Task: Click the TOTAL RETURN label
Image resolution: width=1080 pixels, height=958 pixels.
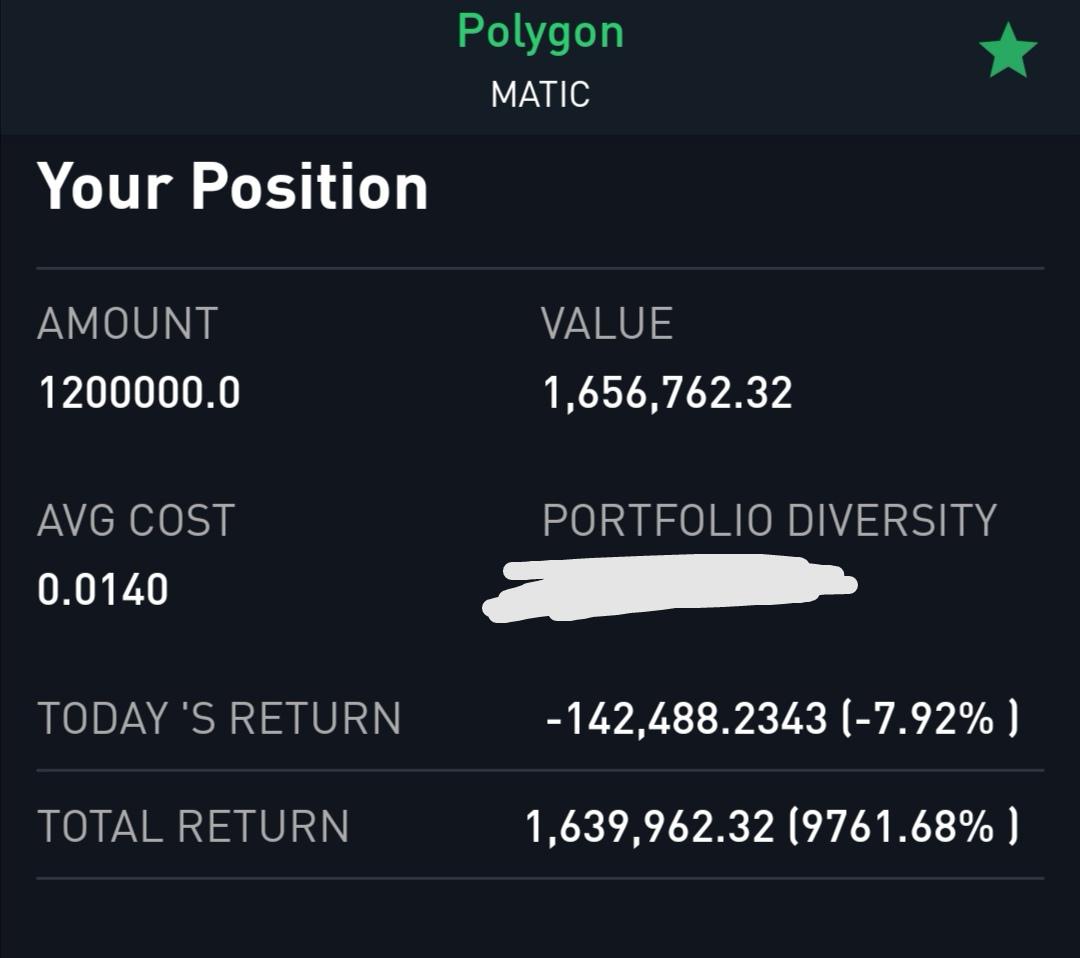Action: click(193, 827)
